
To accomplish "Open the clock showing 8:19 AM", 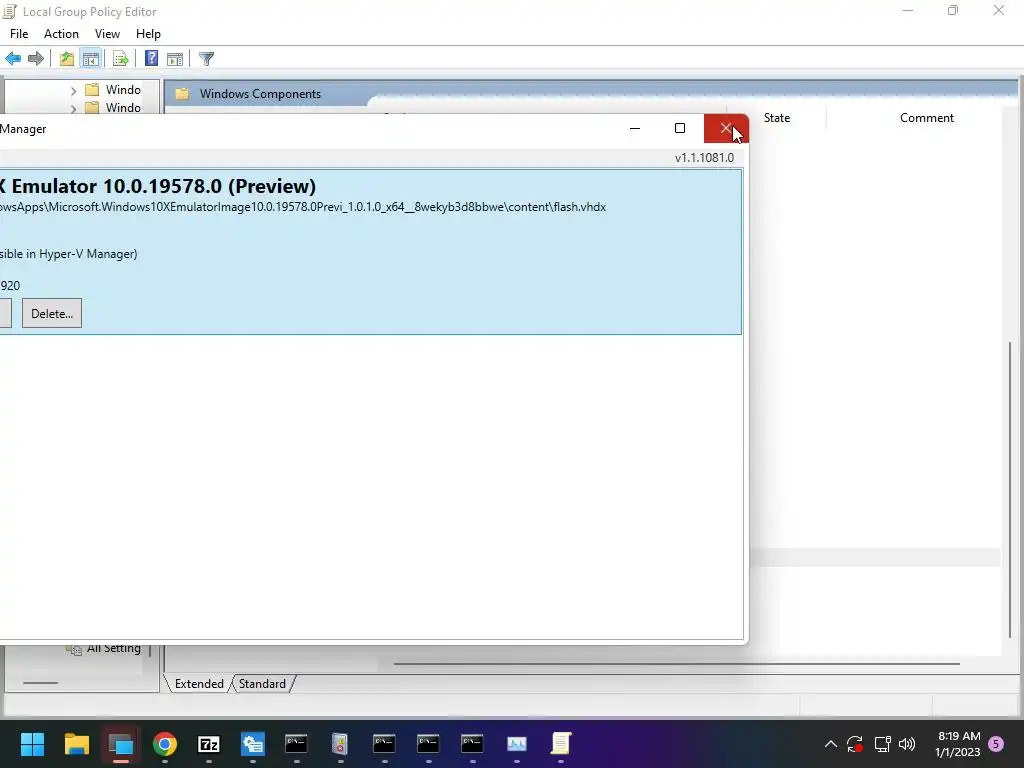I will tap(958, 744).
